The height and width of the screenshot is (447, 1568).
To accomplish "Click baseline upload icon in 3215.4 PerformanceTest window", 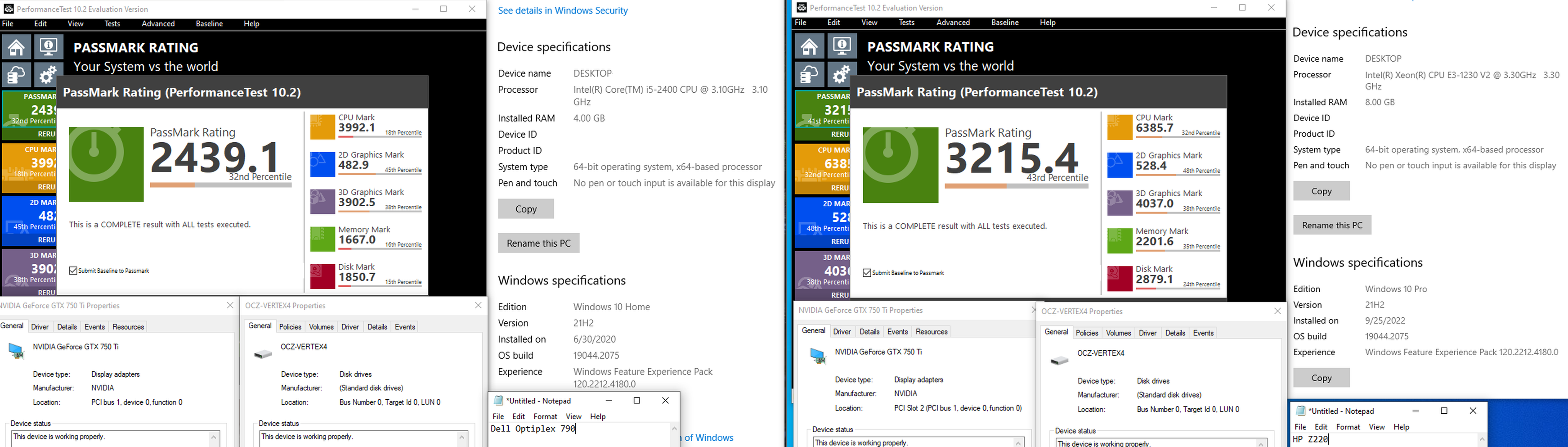I will (809, 74).
